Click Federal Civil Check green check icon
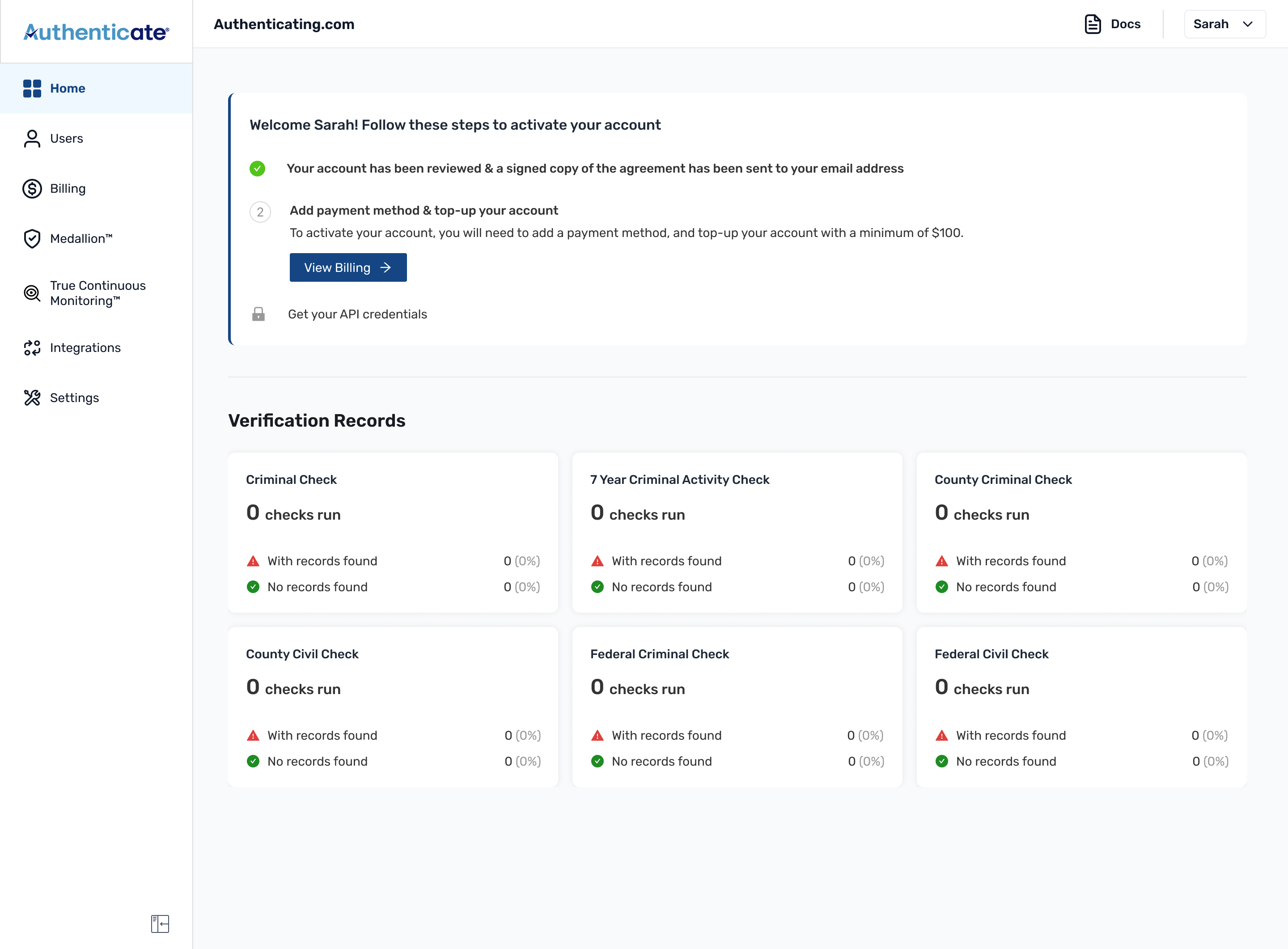Image resolution: width=1288 pixels, height=949 pixels. click(x=941, y=761)
